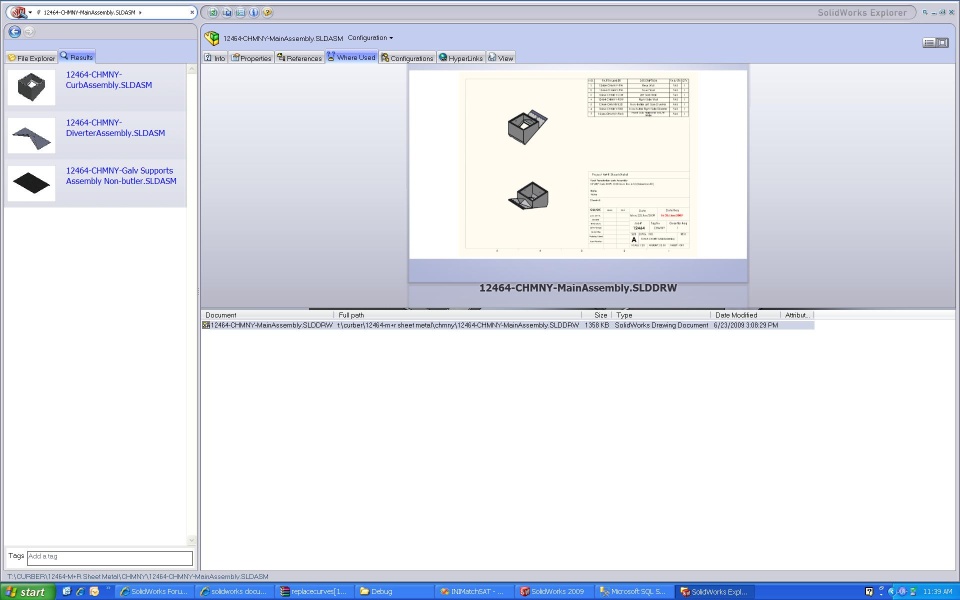This screenshot has height=600, width=960.
Task: Open 12464-CHMNY-DiverterAssembly.SLDASM result link
Action: 115,127
